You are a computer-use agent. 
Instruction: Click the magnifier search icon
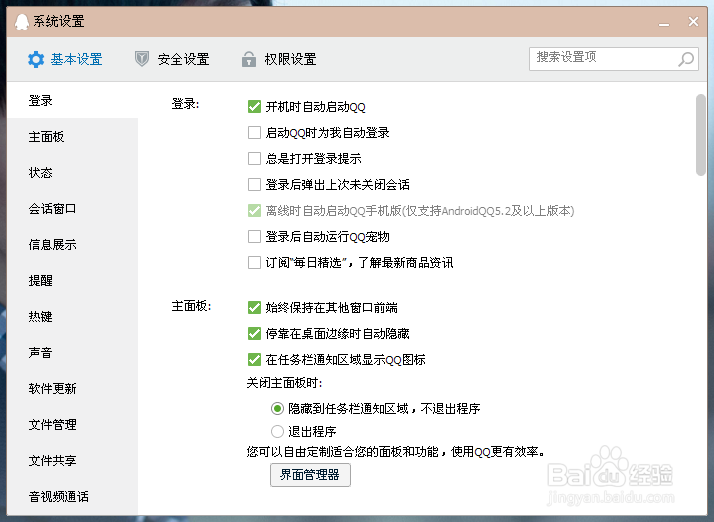pyautogui.click(x=686, y=59)
